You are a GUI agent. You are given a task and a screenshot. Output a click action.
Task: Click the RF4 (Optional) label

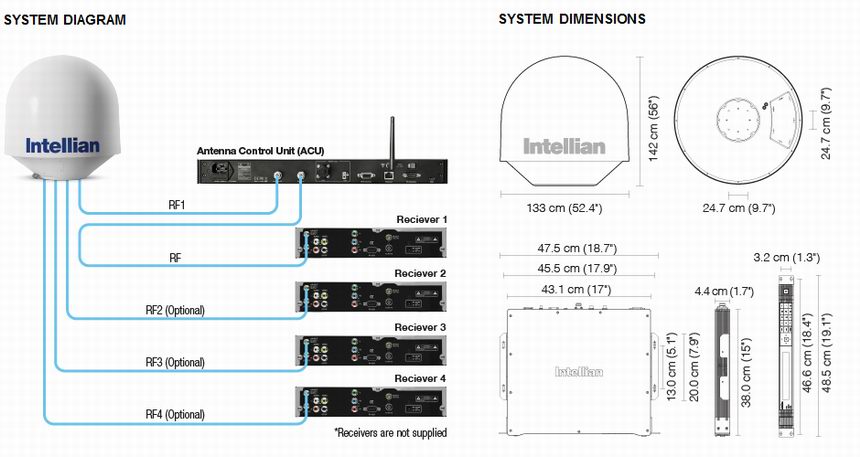tap(175, 414)
